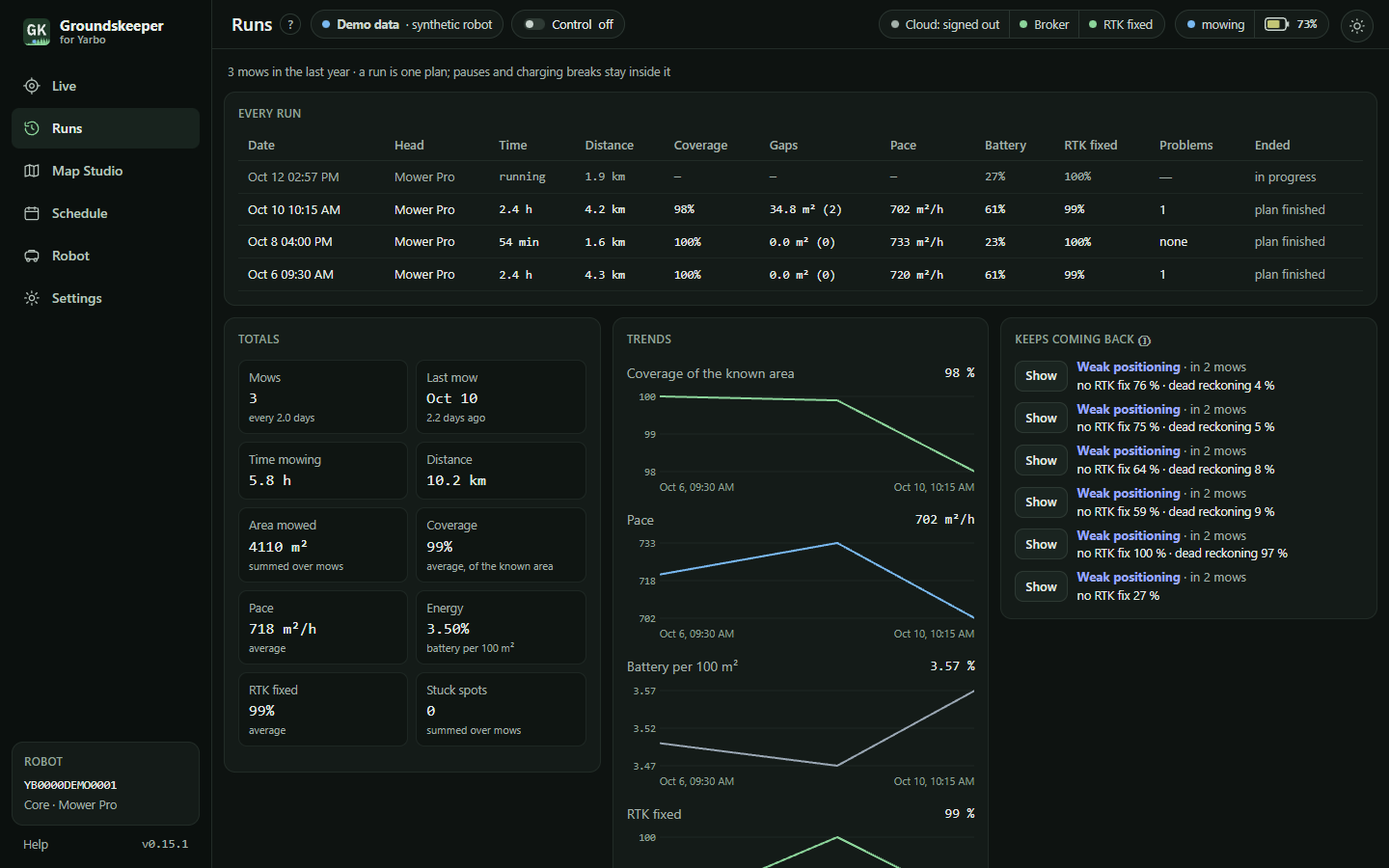Click the Time mowing 5.8 h card

point(323,471)
